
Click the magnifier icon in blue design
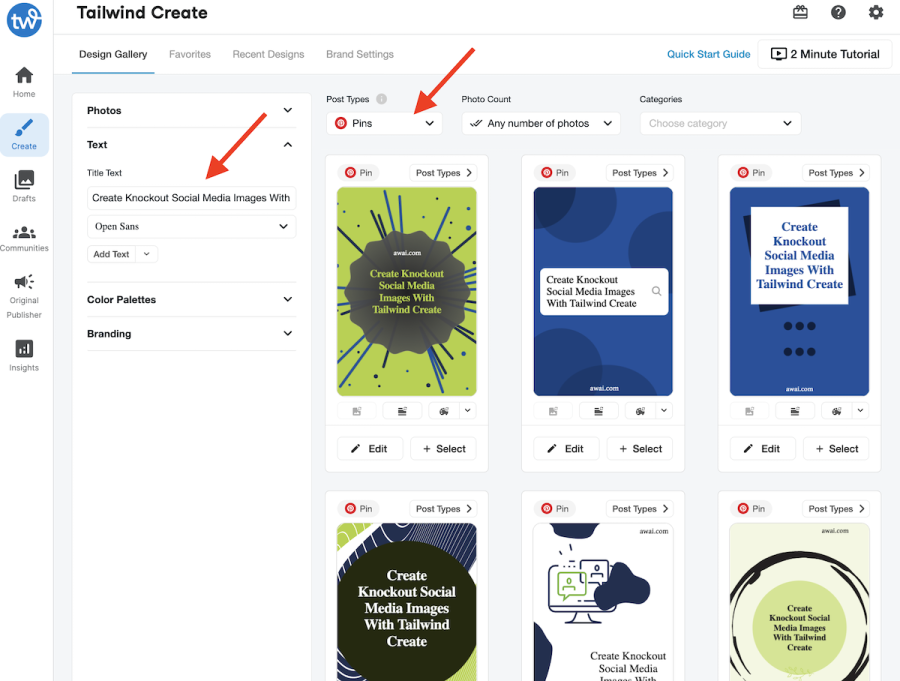tap(657, 291)
